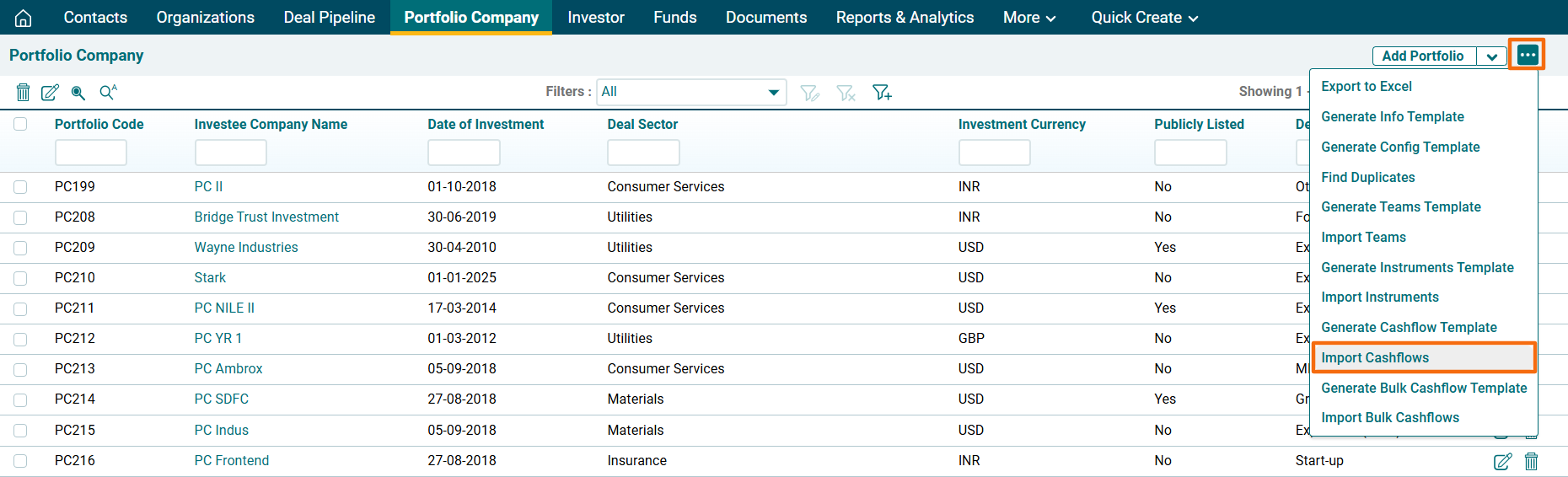
Task: Select Import Cashflows from the menu
Action: pyautogui.click(x=1375, y=357)
